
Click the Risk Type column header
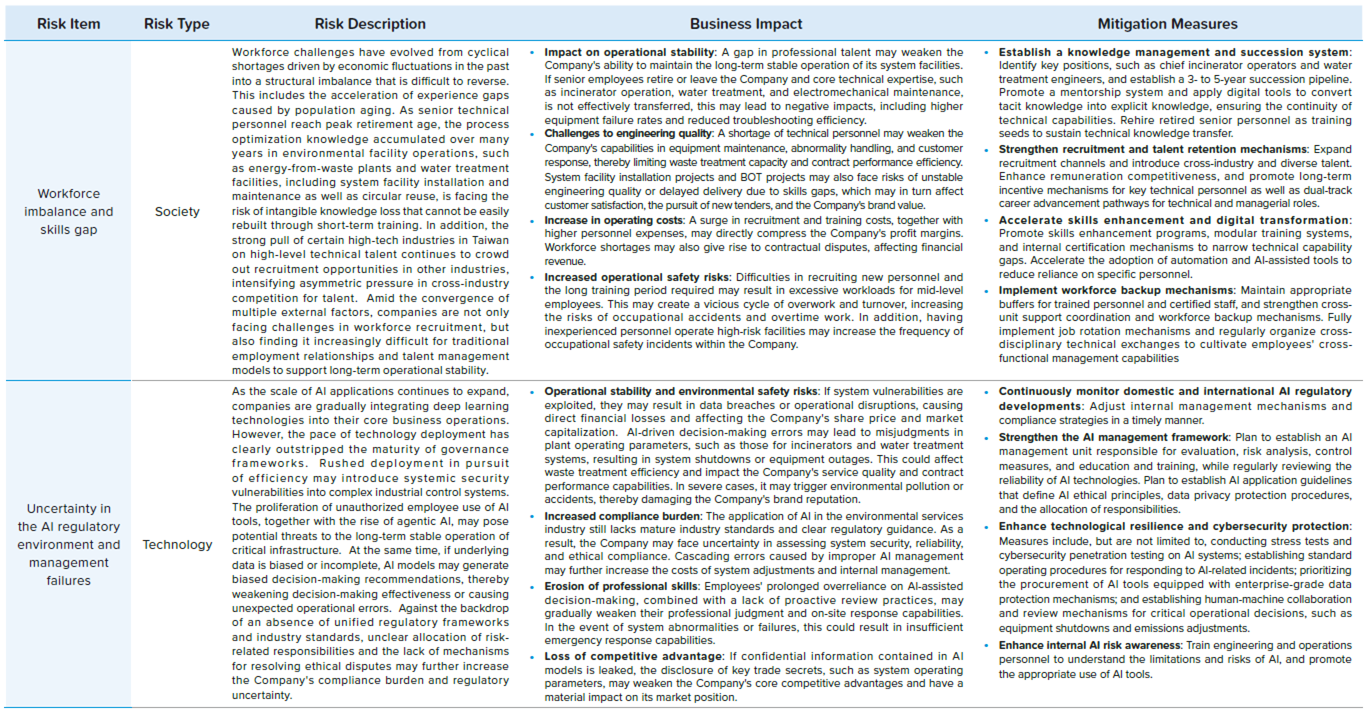177,24
